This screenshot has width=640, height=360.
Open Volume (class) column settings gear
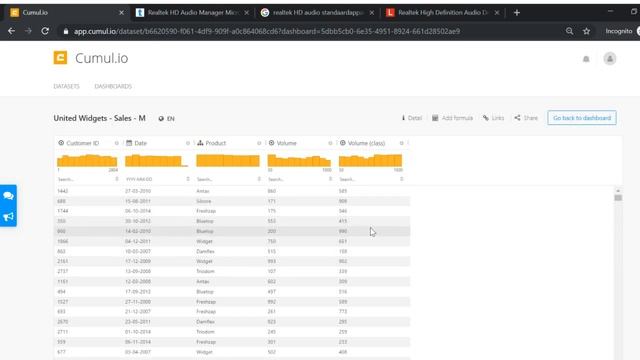pyautogui.click(x=401, y=143)
